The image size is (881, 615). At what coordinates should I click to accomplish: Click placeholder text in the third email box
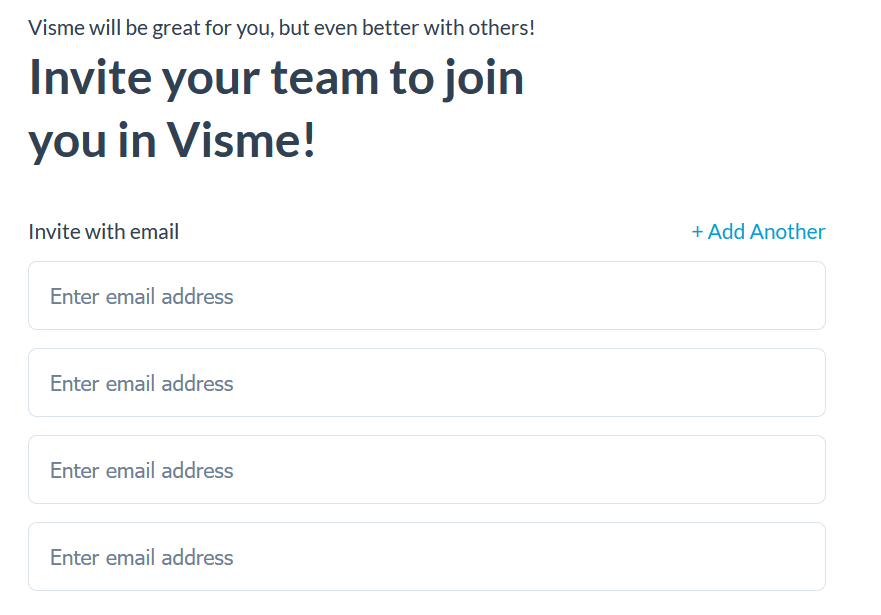pyautogui.click(x=142, y=470)
